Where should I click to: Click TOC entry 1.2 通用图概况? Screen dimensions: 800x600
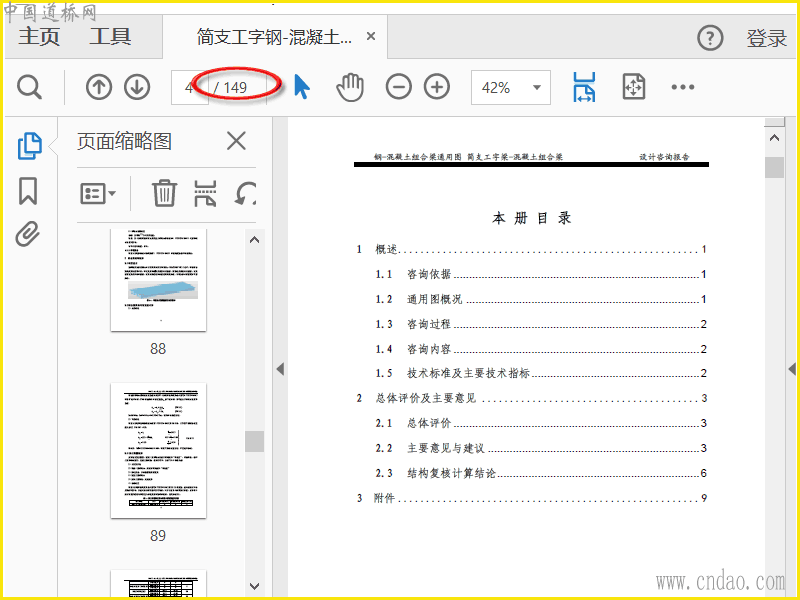(541, 299)
